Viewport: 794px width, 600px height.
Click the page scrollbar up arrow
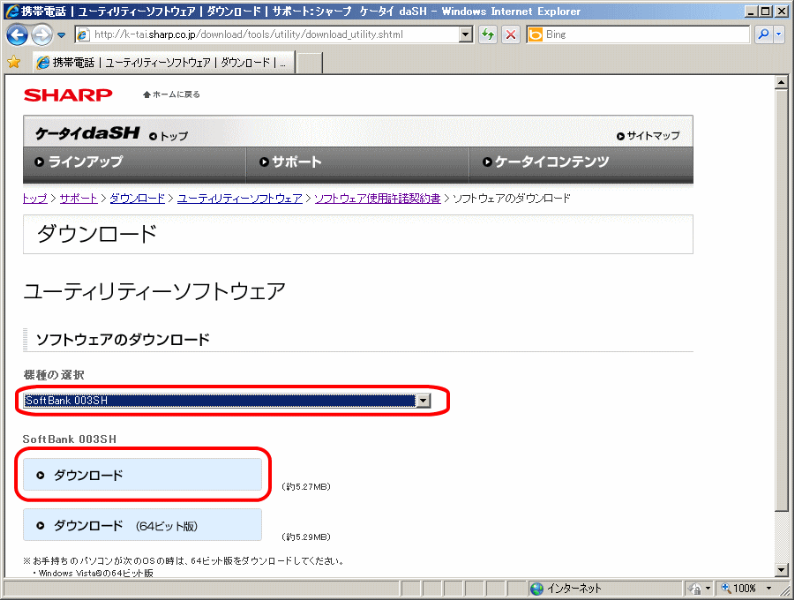tap(781, 83)
